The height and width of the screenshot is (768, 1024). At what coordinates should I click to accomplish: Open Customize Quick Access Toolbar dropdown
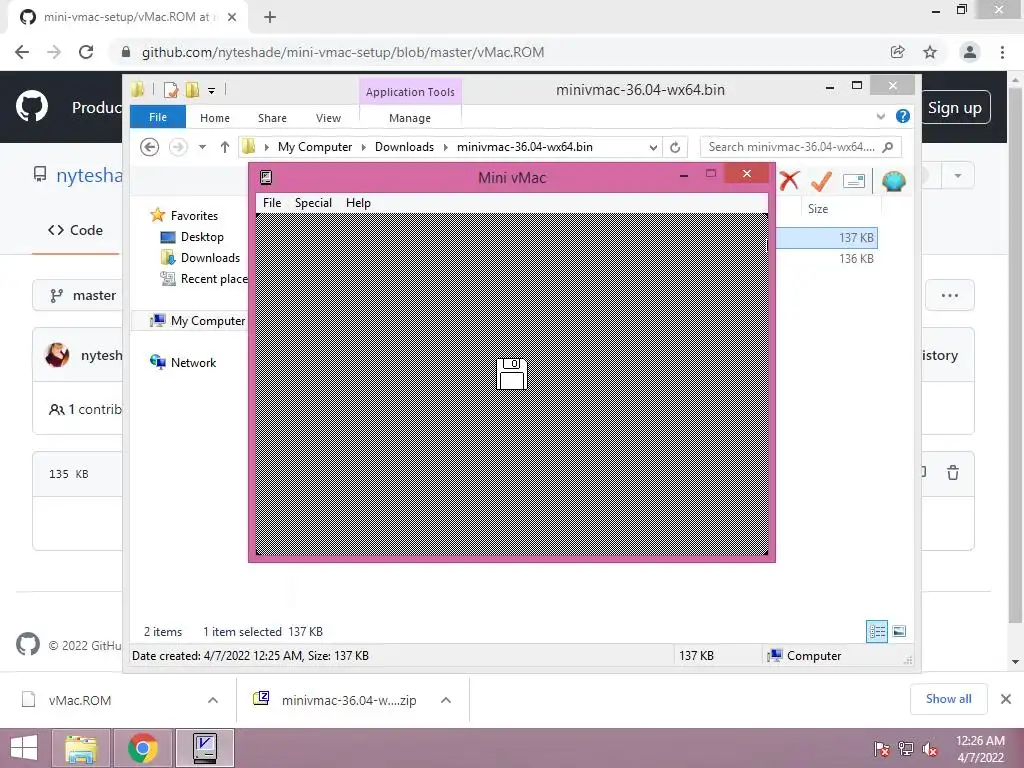tap(211, 91)
